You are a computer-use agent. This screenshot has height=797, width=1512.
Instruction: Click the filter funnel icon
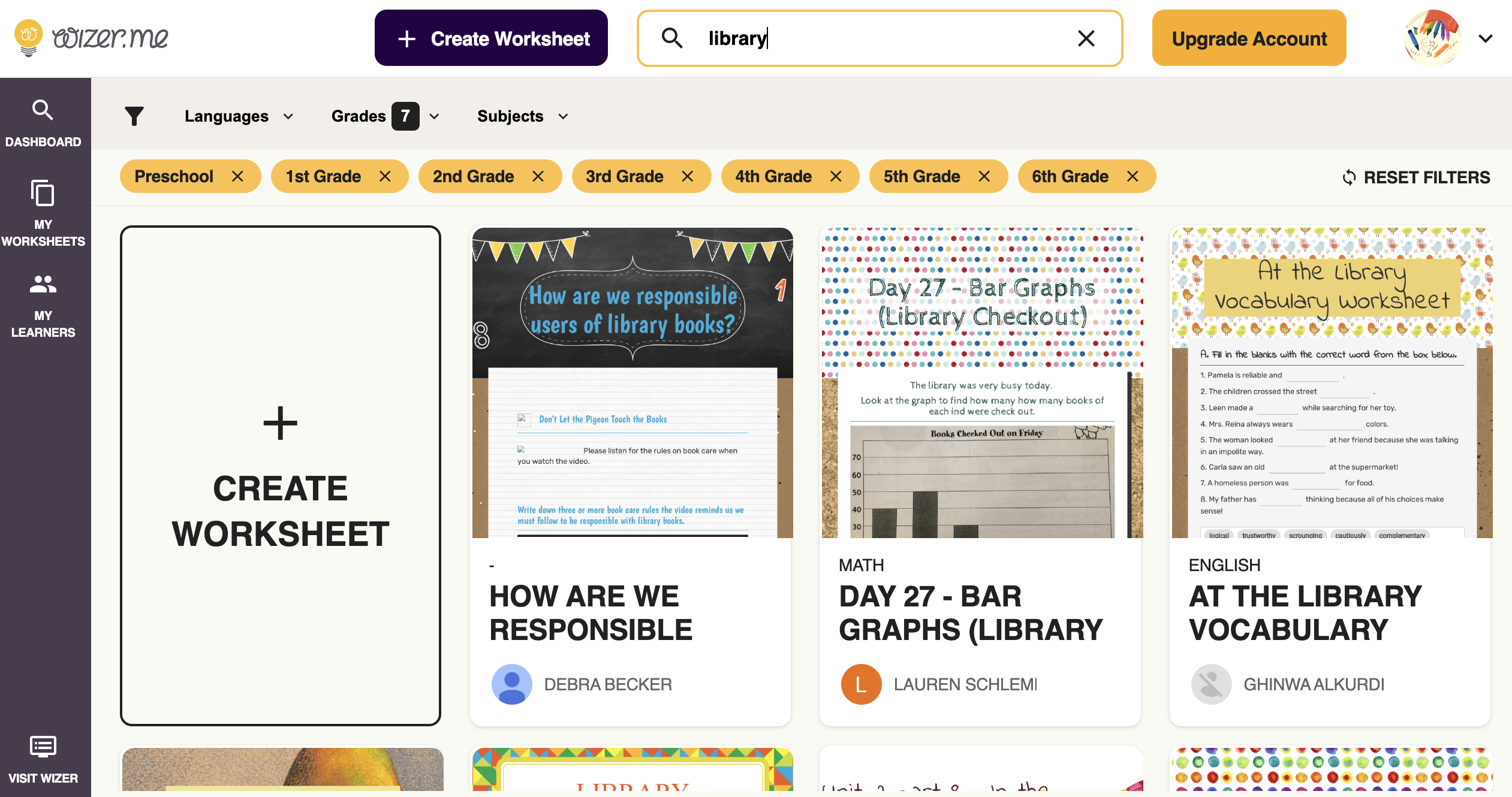[x=134, y=116]
